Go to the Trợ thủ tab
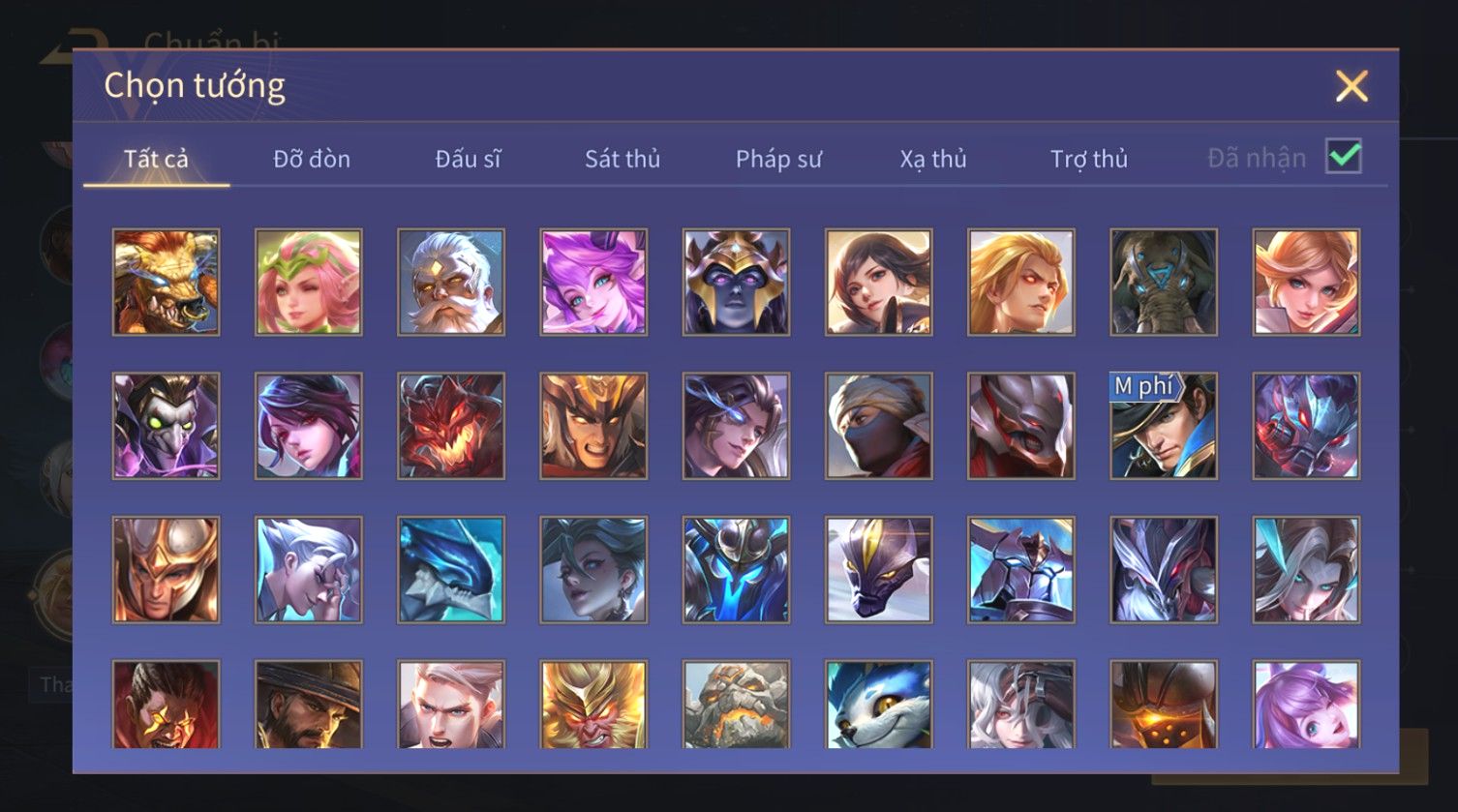 pyautogui.click(x=1089, y=159)
